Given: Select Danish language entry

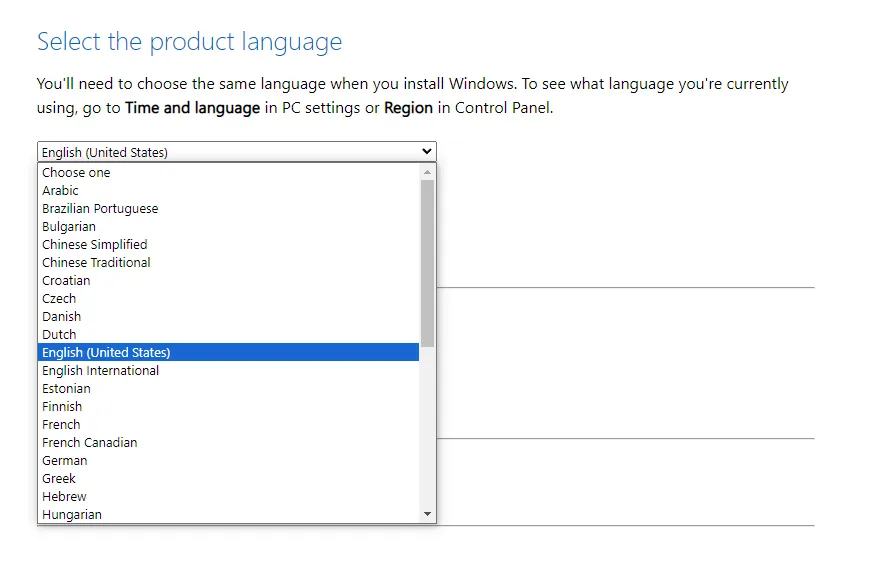Looking at the screenshot, I should coord(228,316).
